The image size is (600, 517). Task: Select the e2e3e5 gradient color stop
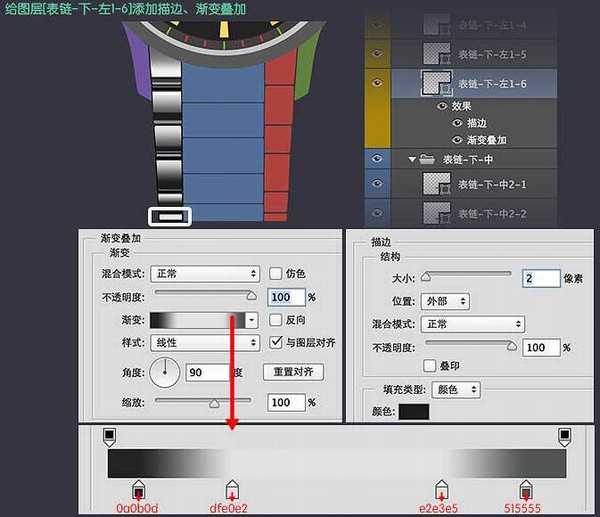(x=440, y=490)
